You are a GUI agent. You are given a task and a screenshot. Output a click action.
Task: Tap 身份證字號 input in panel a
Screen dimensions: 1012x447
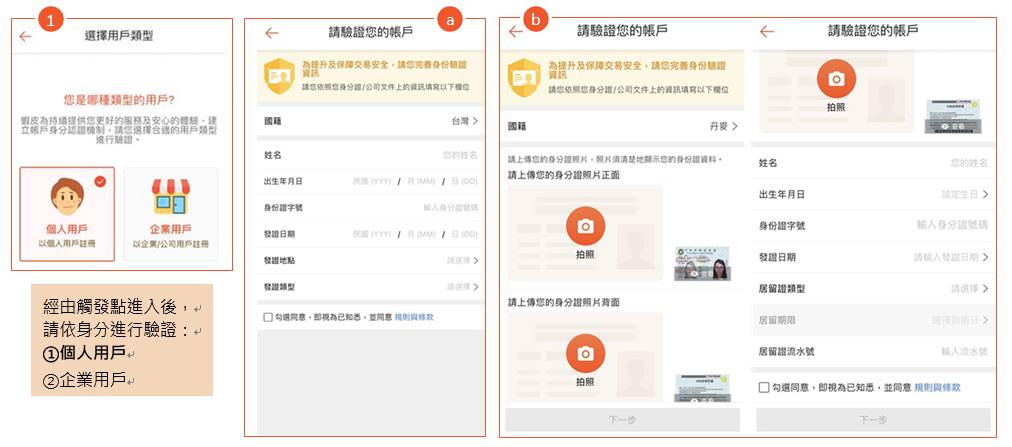(x=370, y=208)
